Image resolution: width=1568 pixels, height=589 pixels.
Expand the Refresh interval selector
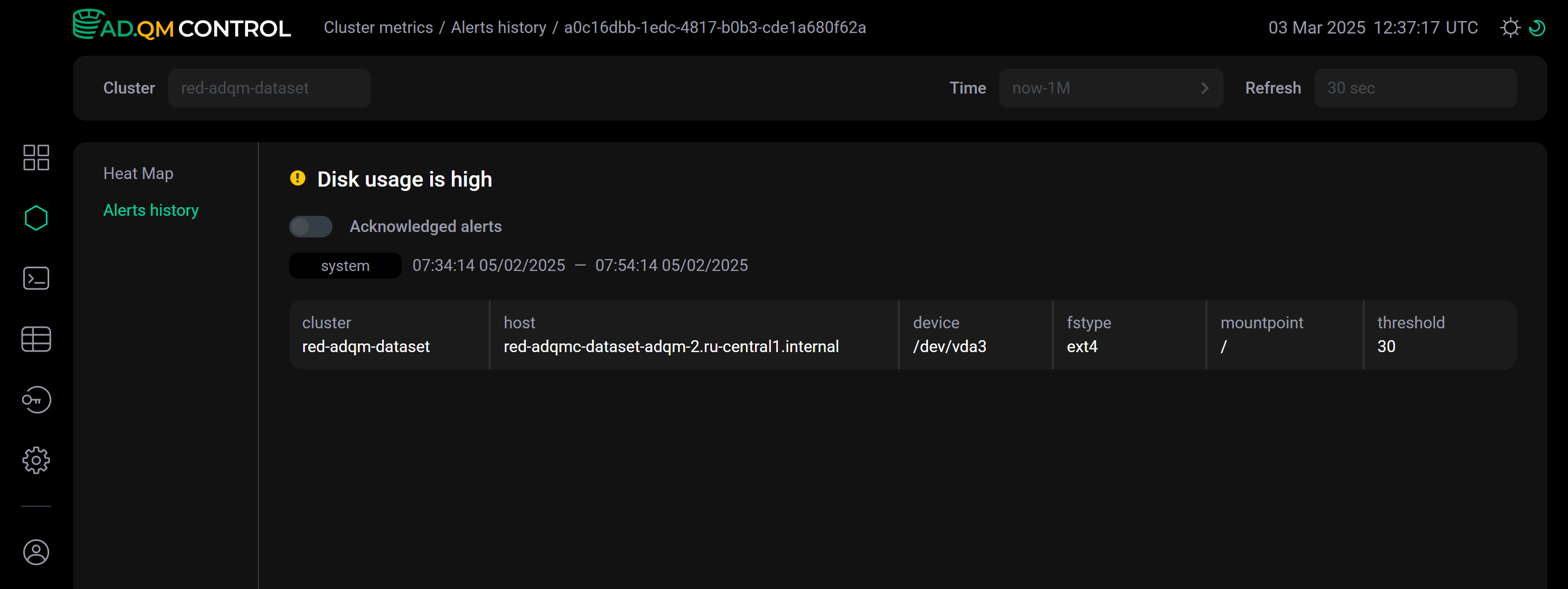pyautogui.click(x=1415, y=88)
